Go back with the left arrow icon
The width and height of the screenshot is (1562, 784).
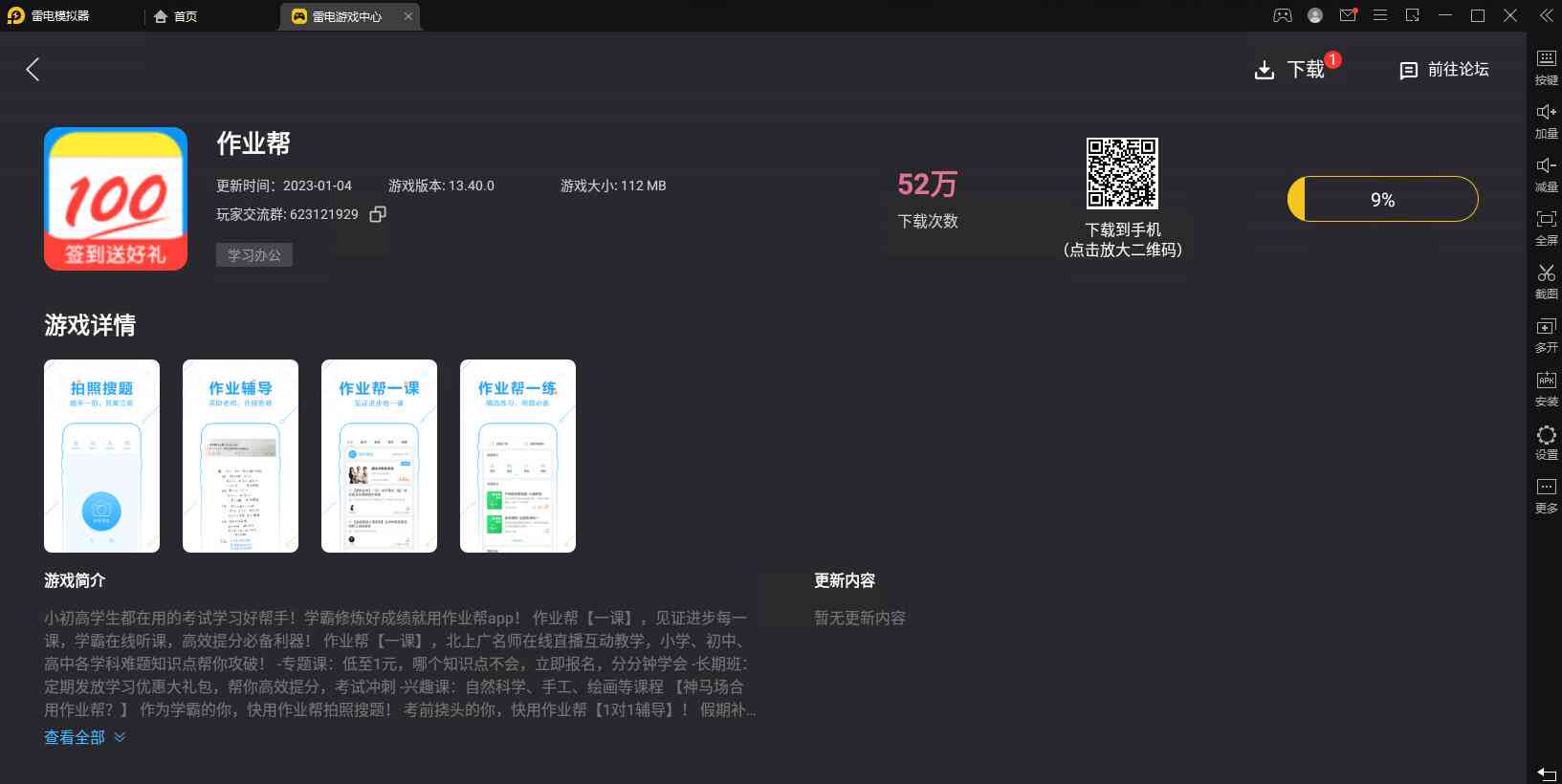click(x=33, y=69)
